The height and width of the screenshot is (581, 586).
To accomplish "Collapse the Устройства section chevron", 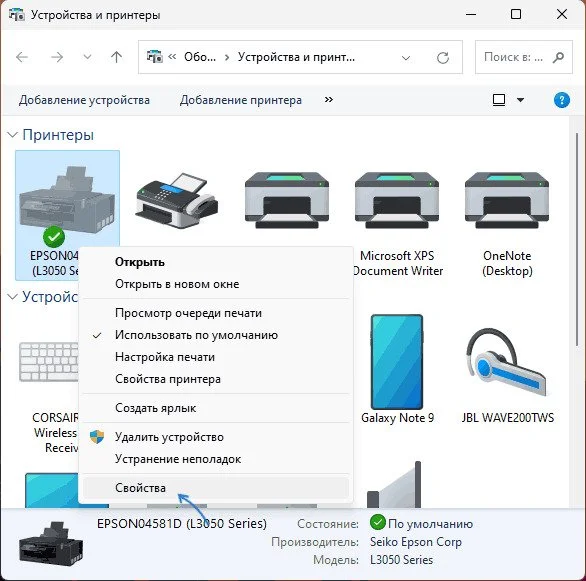I will (x=13, y=297).
